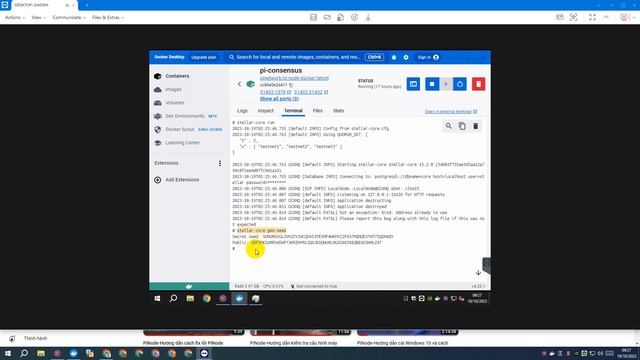The width and height of the screenshot is (640, 360).
Task: Open search in the remote taskbar
Action: click(173, 298)
